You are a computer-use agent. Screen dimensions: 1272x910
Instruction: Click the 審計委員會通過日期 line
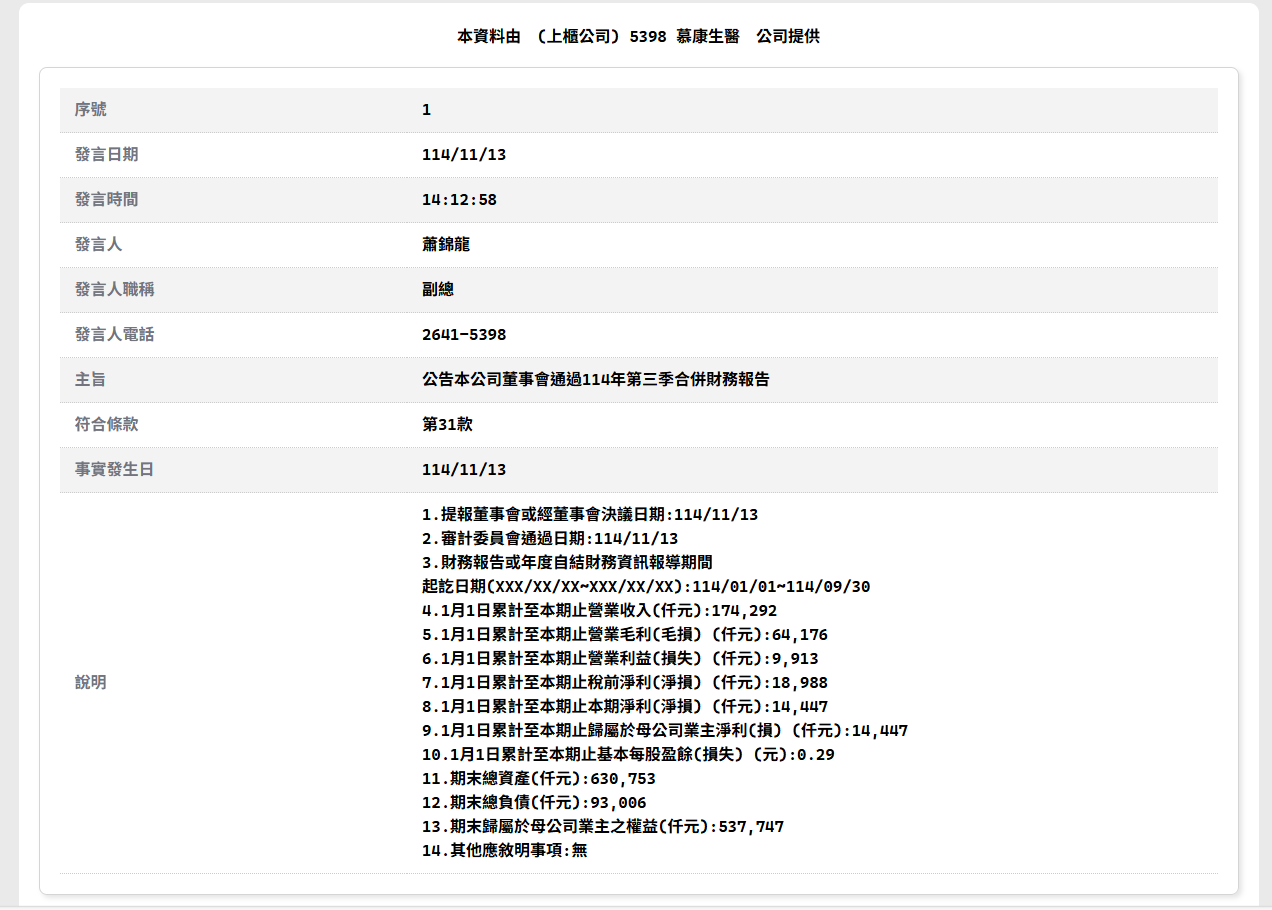click(549, 538)
